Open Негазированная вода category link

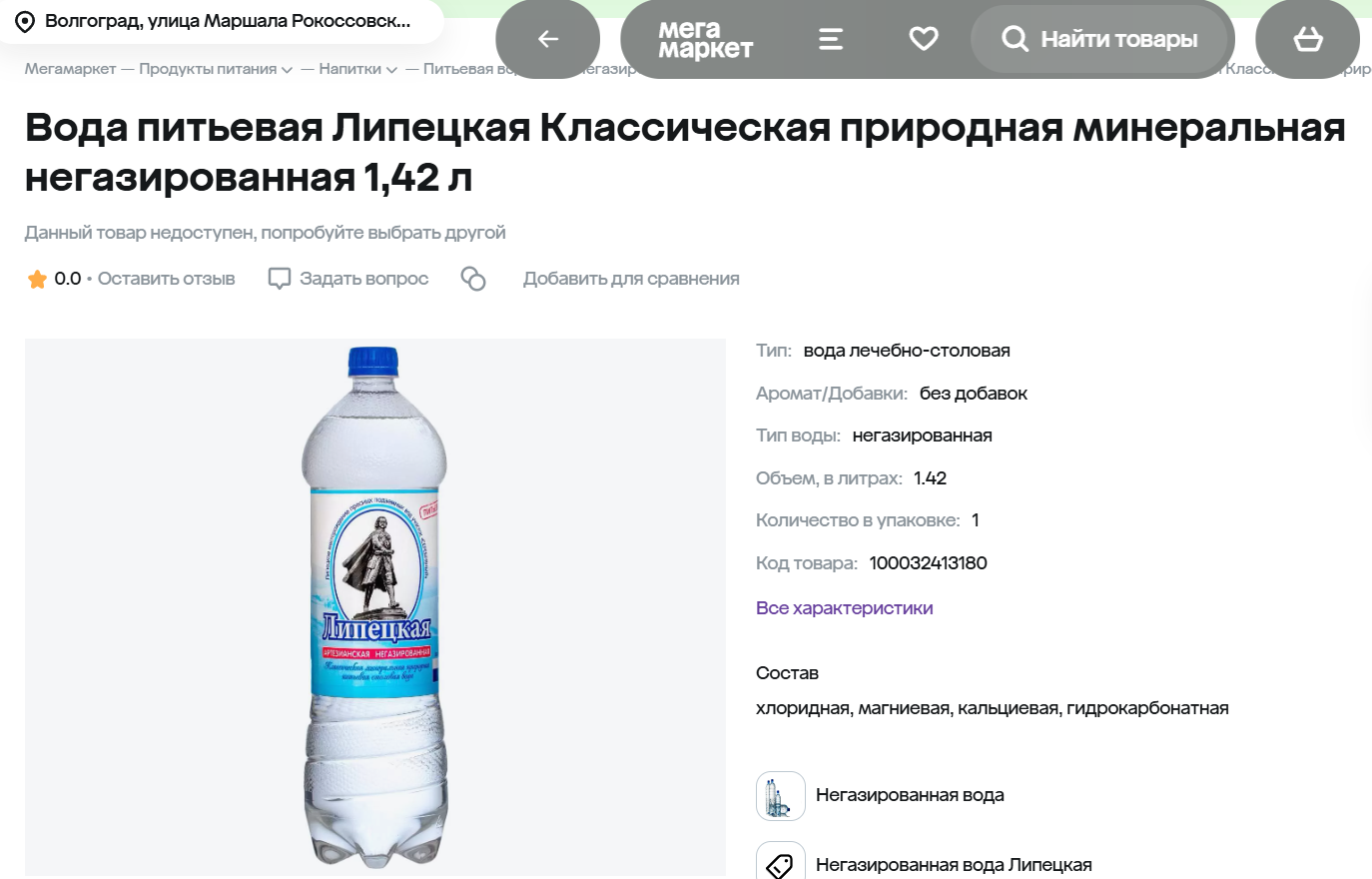click(910, 795)
